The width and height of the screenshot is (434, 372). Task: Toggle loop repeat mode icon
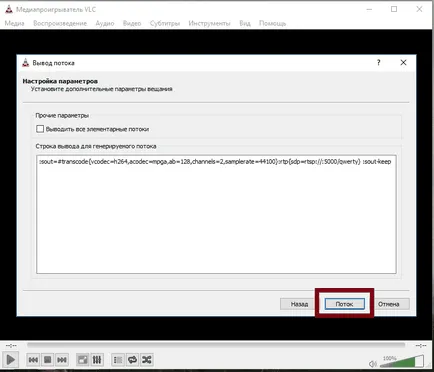132,360
